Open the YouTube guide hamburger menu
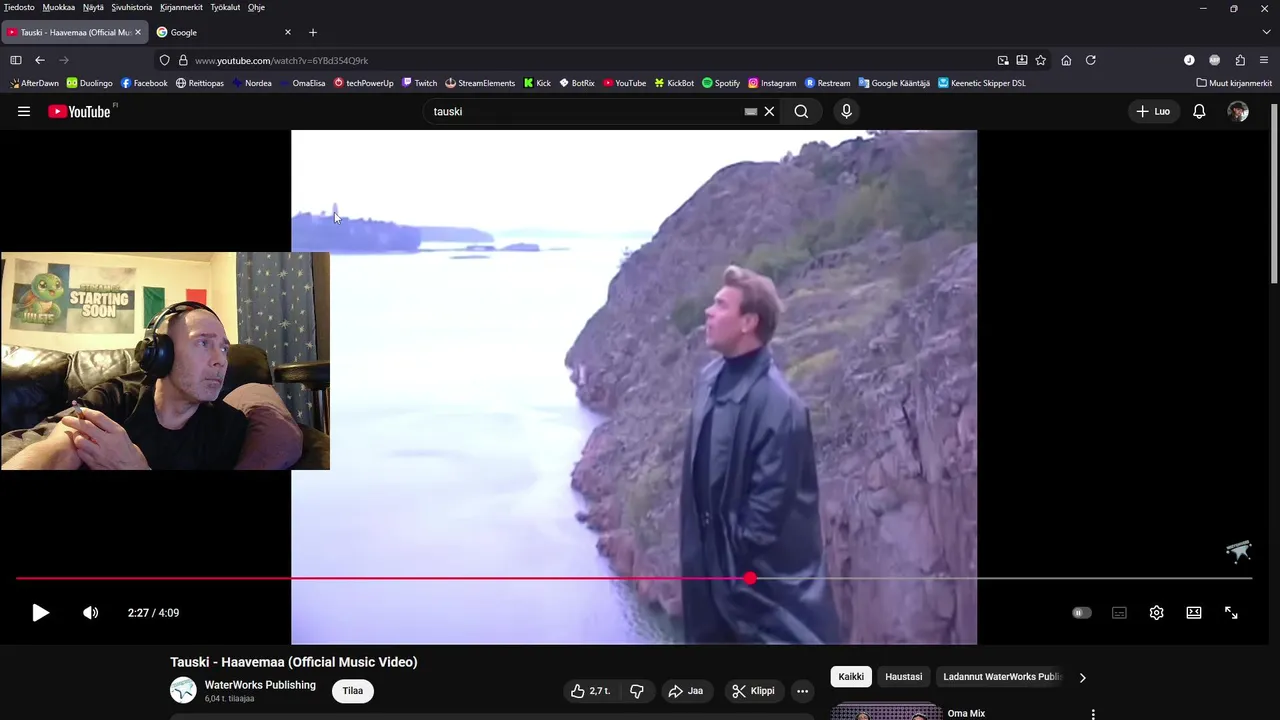This screenshot has width=1280, height=720. 24,112
